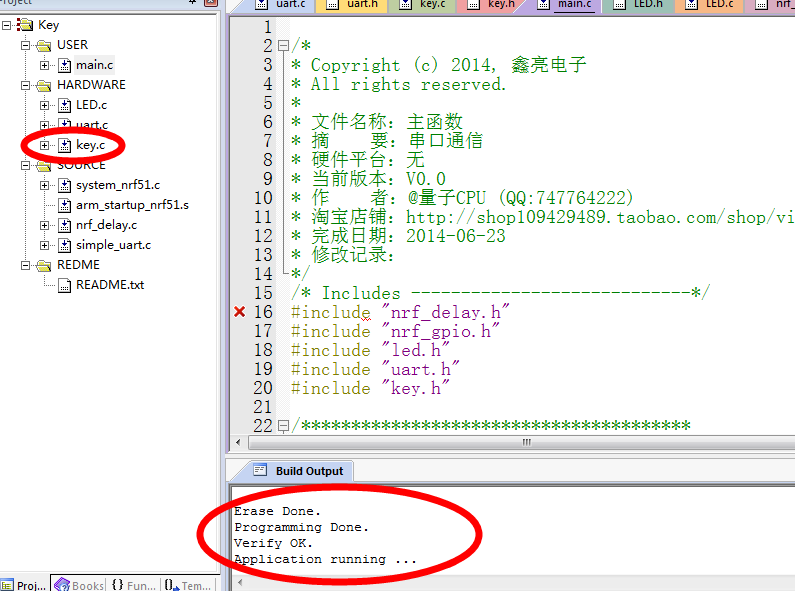Switch to the LED.c editor tab
The height and width of the screenshot is (591, 795).
[719, 5]
